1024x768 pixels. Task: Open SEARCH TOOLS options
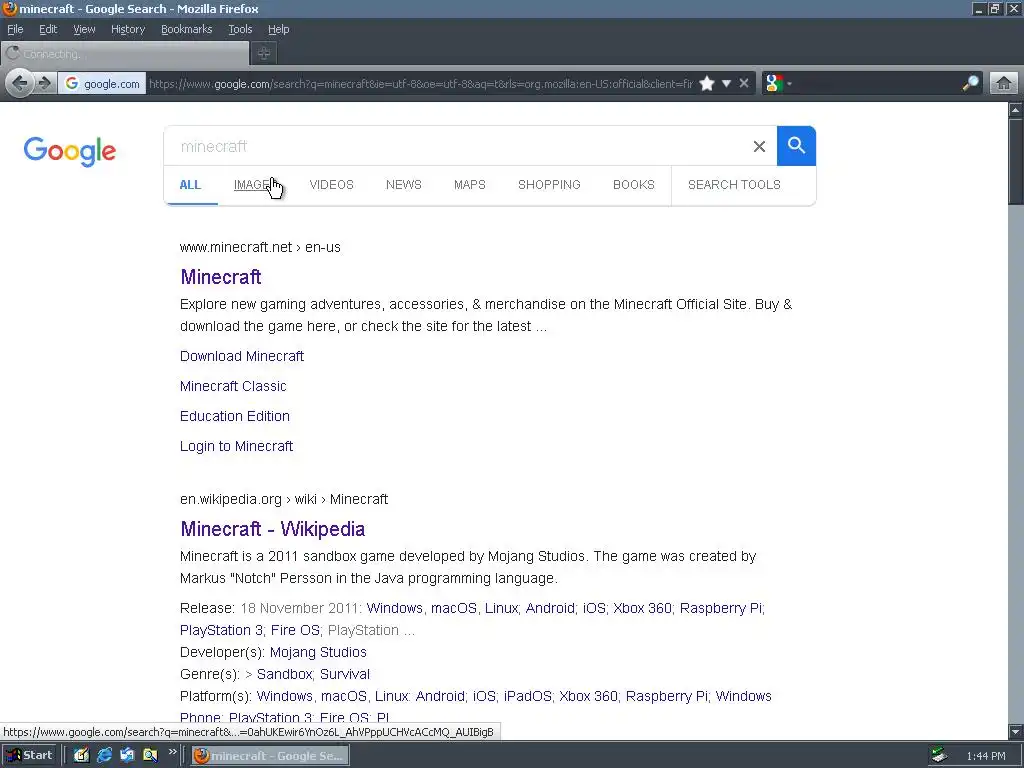734,185
